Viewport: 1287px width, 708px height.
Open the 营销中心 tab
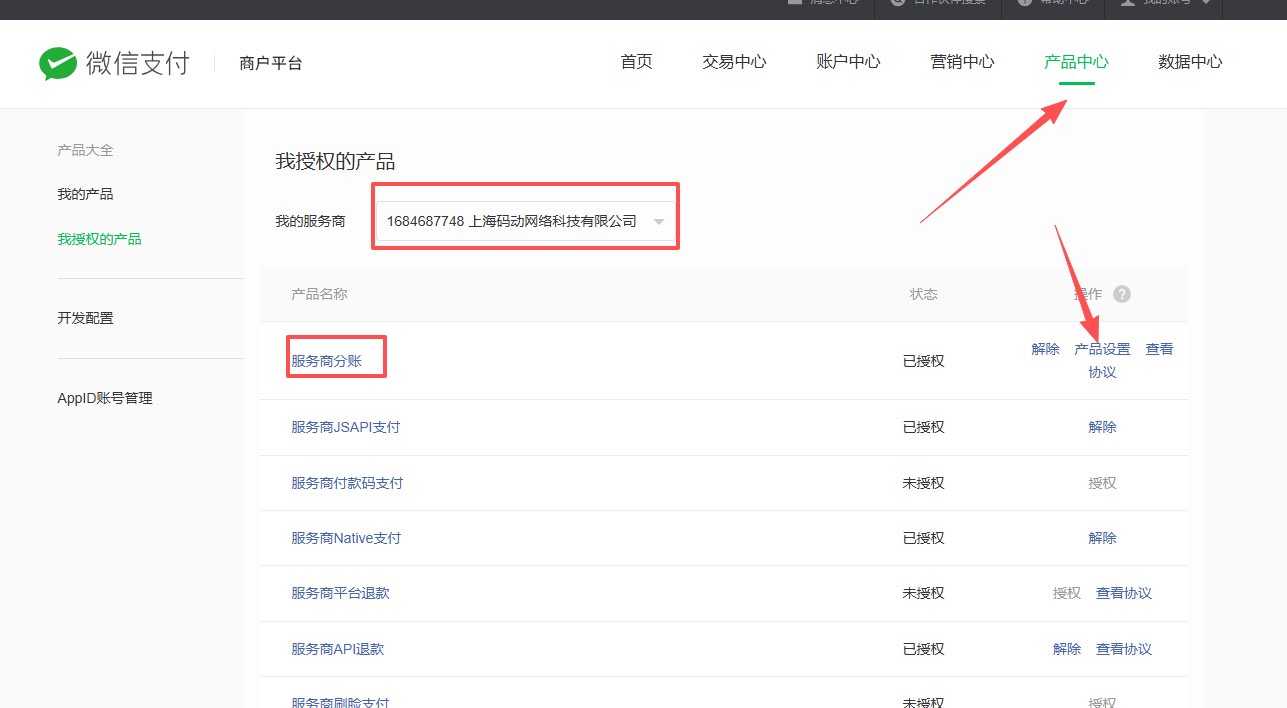point(962,62)
